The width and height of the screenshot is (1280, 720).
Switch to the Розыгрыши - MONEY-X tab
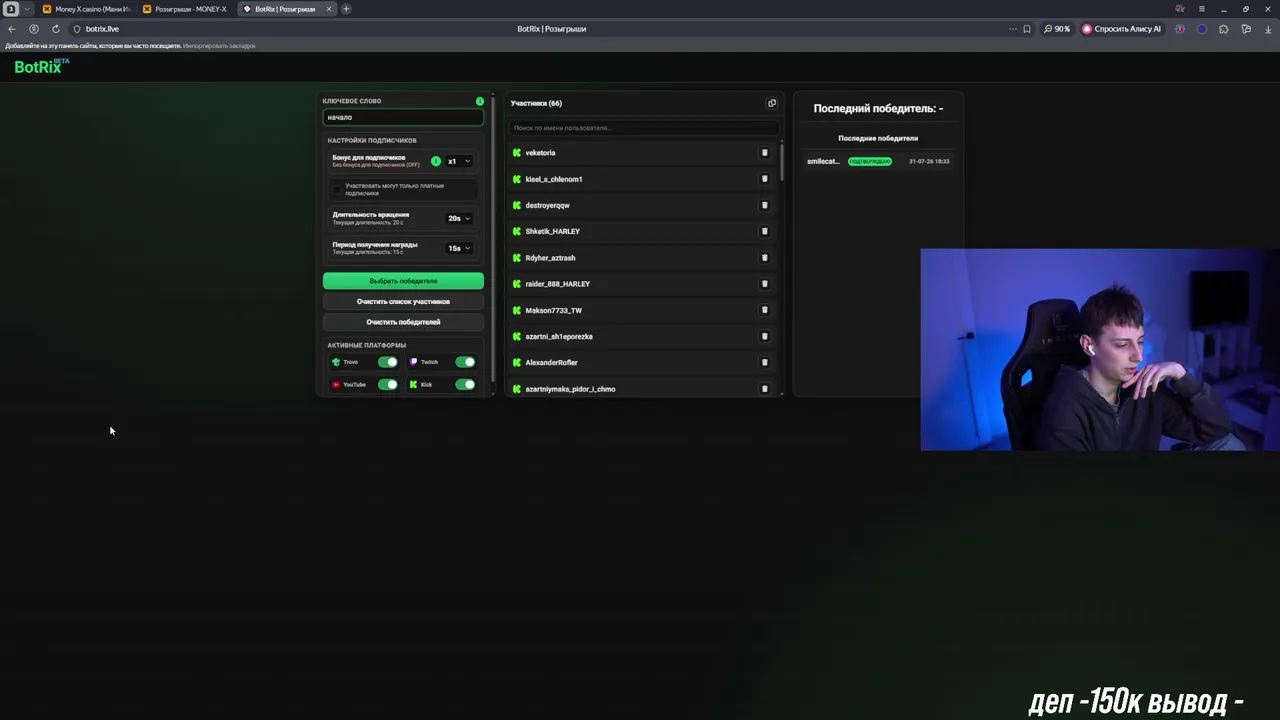[x=186, y=9]
